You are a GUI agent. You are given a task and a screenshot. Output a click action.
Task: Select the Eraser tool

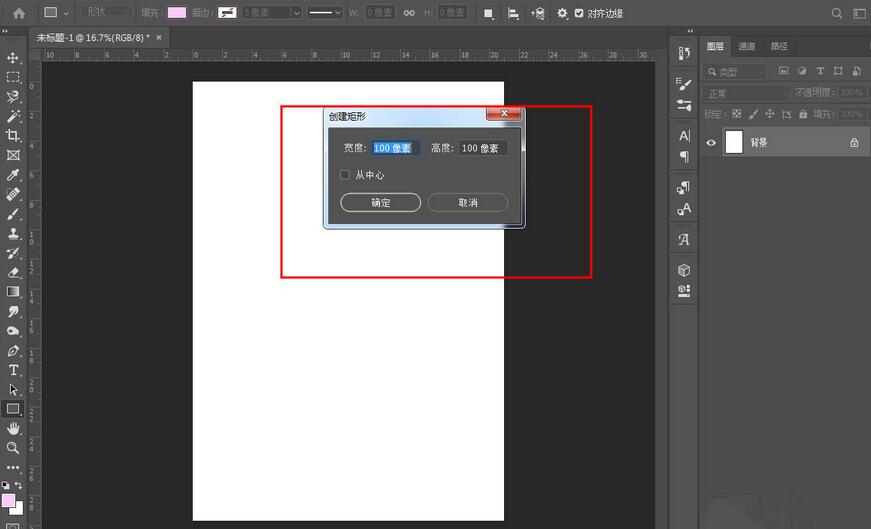click(x=13, y=272)
